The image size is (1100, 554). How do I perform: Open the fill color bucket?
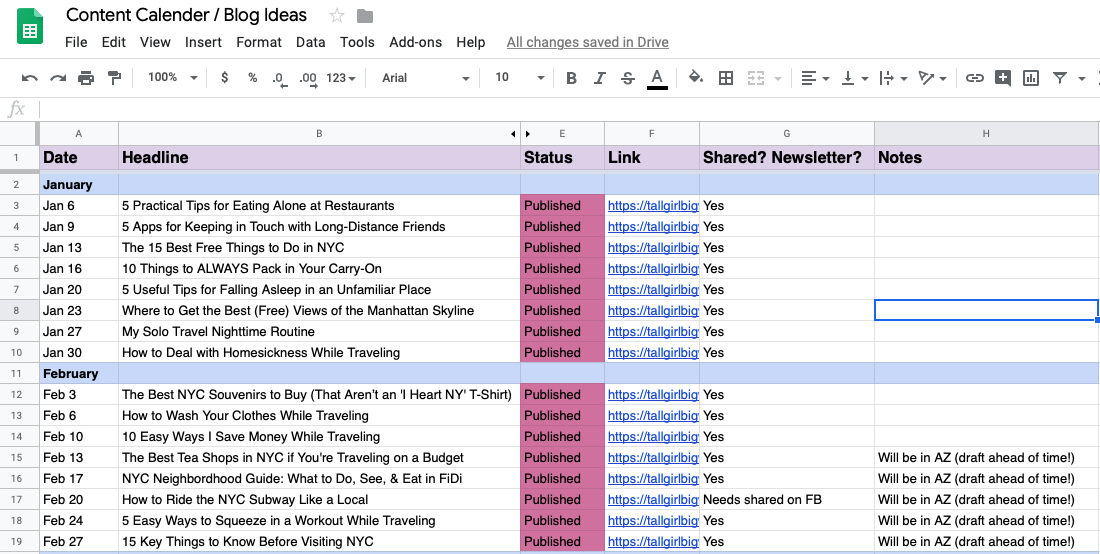pyautogui.click(x=696, y=77)
